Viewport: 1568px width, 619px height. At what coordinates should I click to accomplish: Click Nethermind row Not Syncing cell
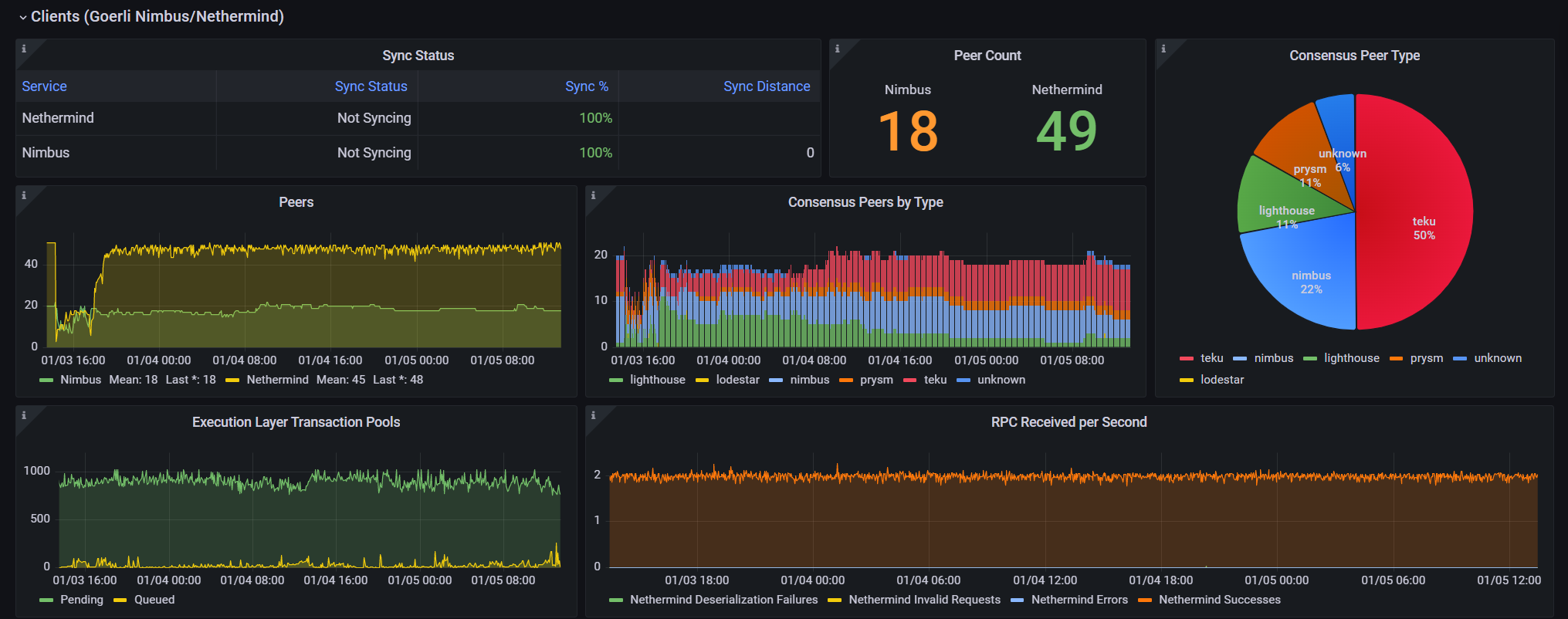(317, 118)
